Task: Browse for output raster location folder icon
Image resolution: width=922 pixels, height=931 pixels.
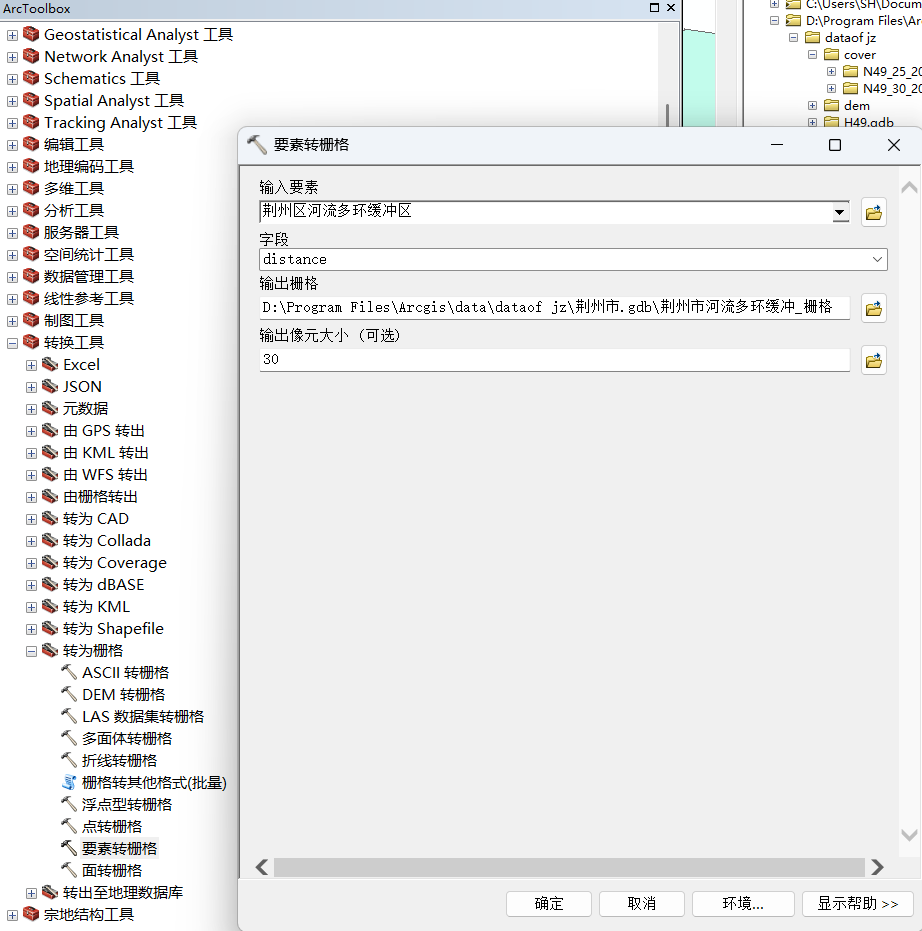Action: tap(873, 308)
